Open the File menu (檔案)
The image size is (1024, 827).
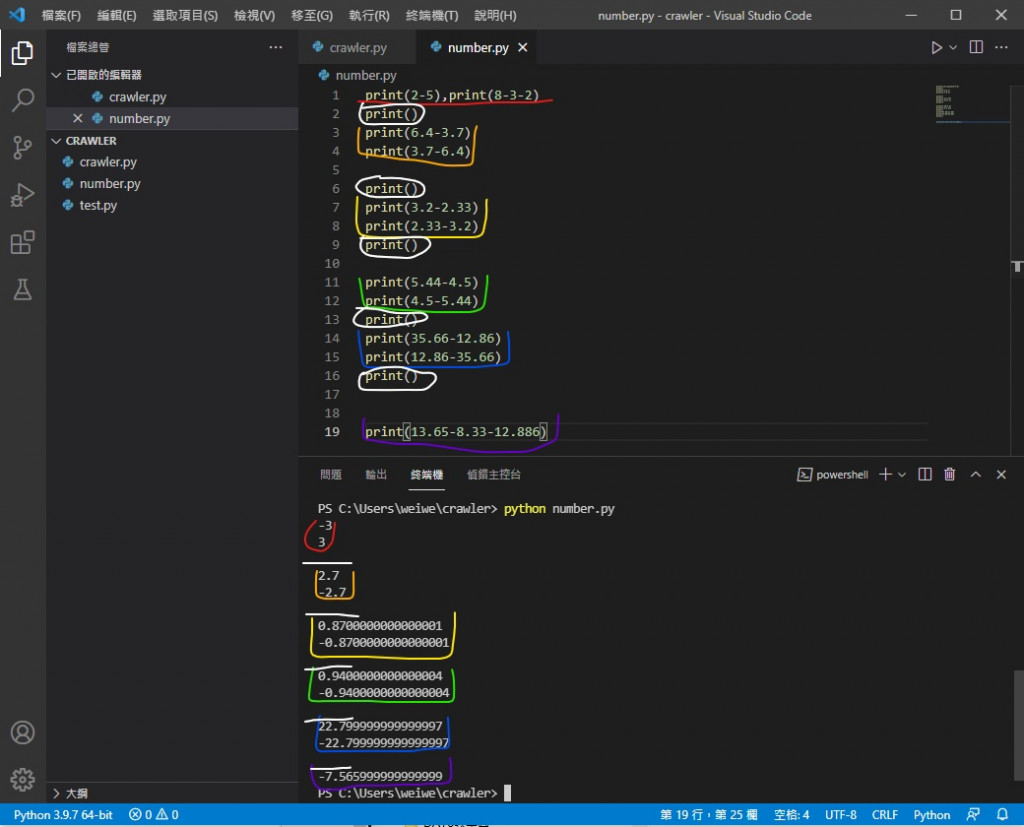tap(61, 15)
